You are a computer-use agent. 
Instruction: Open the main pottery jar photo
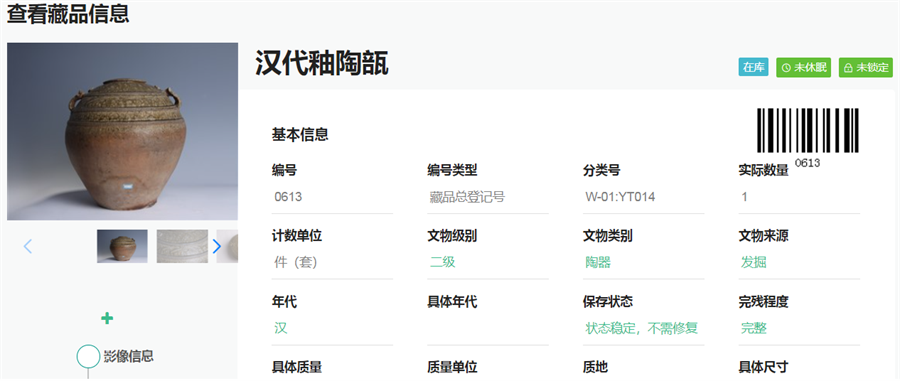[x=122, y=131]
